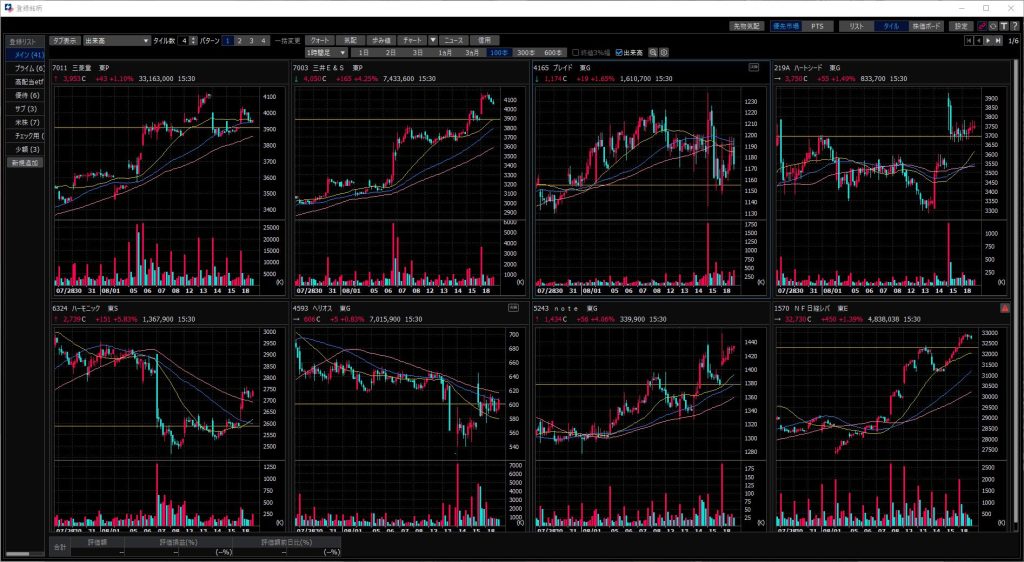1024x562 pixels.
Task: Go to the next page using the forward arrow
Action: coord(988,41)
